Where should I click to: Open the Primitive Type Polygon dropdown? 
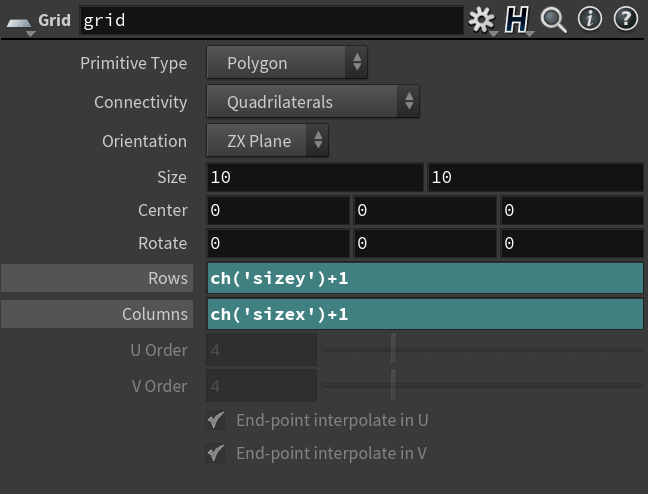287,63
